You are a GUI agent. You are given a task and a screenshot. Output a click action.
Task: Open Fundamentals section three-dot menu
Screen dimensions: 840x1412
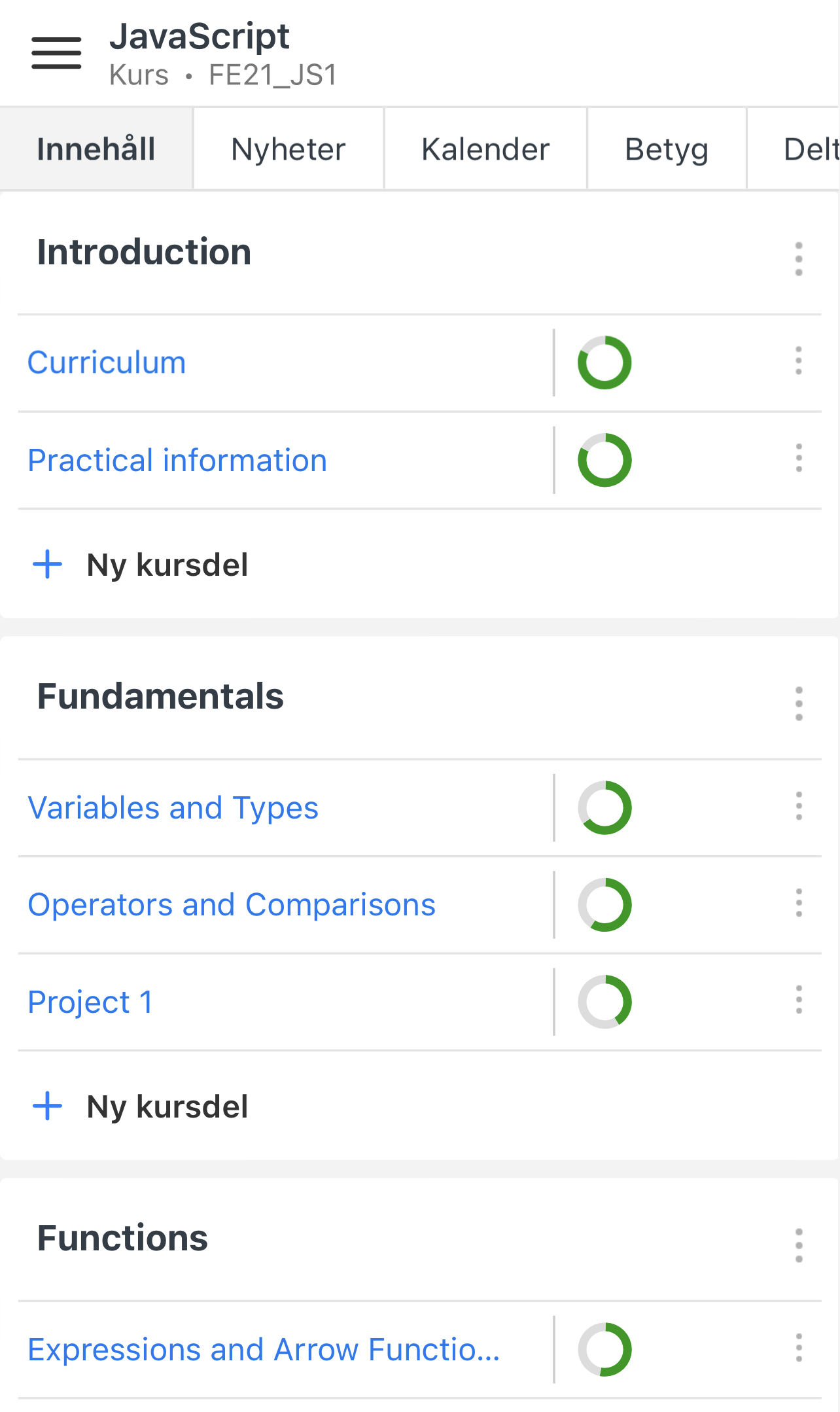point(798,703)
